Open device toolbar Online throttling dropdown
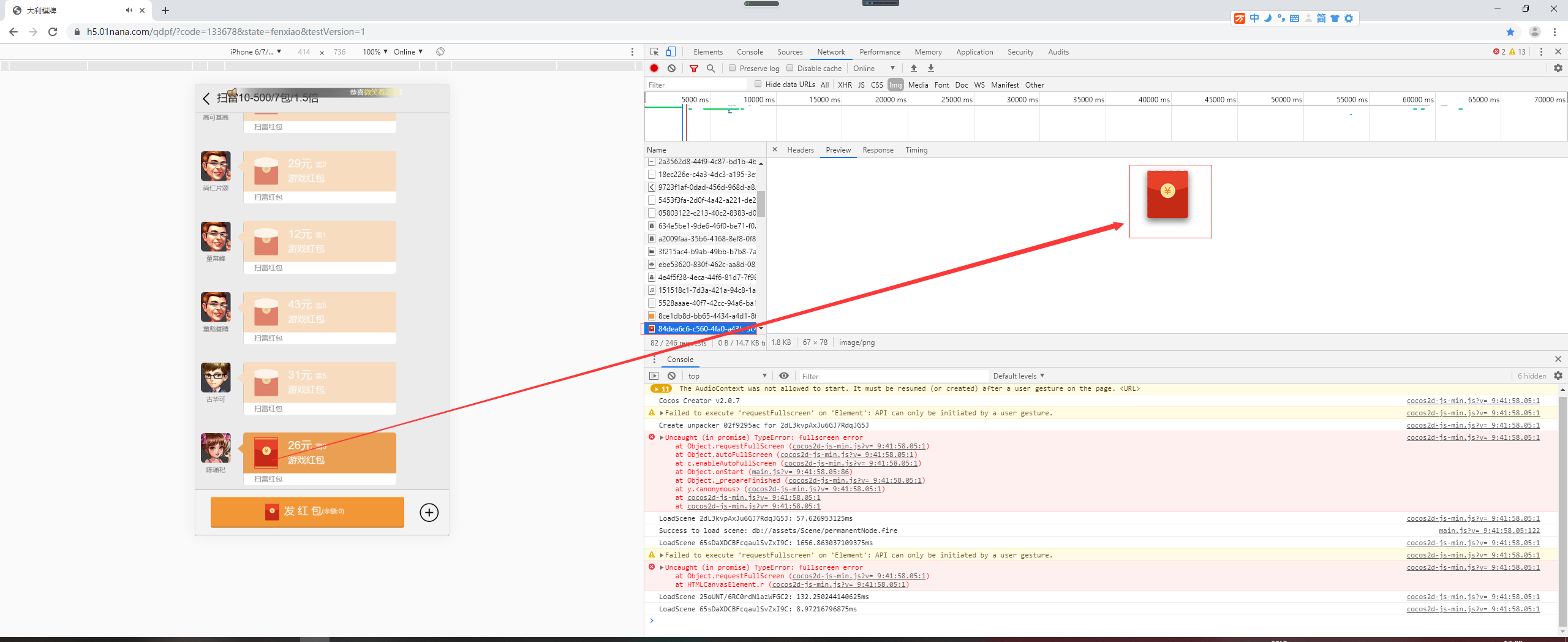This screenshot has width=1568, height=642. point(408,52)
